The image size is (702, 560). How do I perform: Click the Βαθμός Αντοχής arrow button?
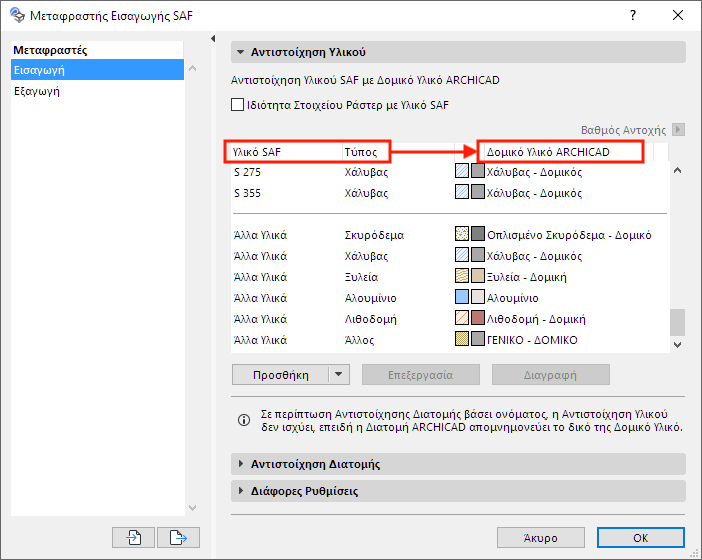(678, 129)
